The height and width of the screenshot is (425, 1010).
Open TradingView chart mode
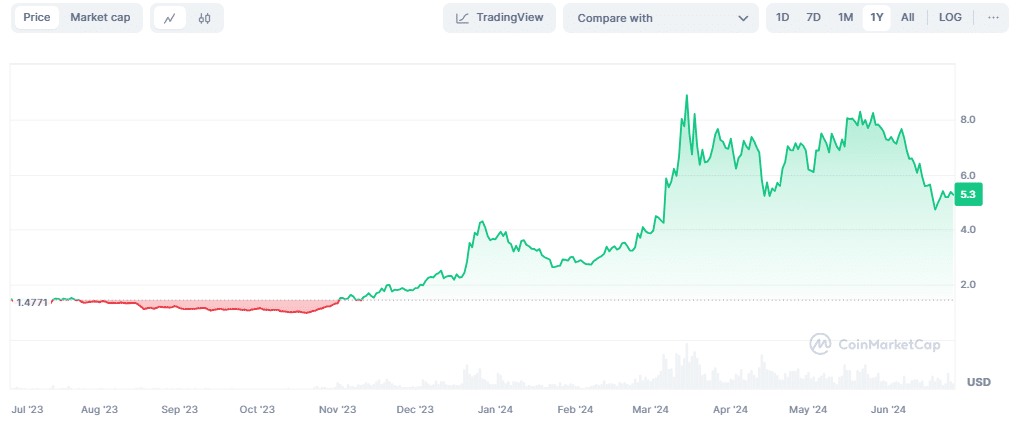pyautogui.click(x=499, y=18)
